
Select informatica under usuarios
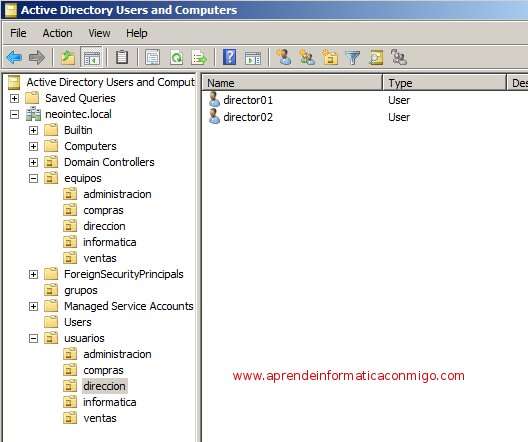tap(110, 402)
